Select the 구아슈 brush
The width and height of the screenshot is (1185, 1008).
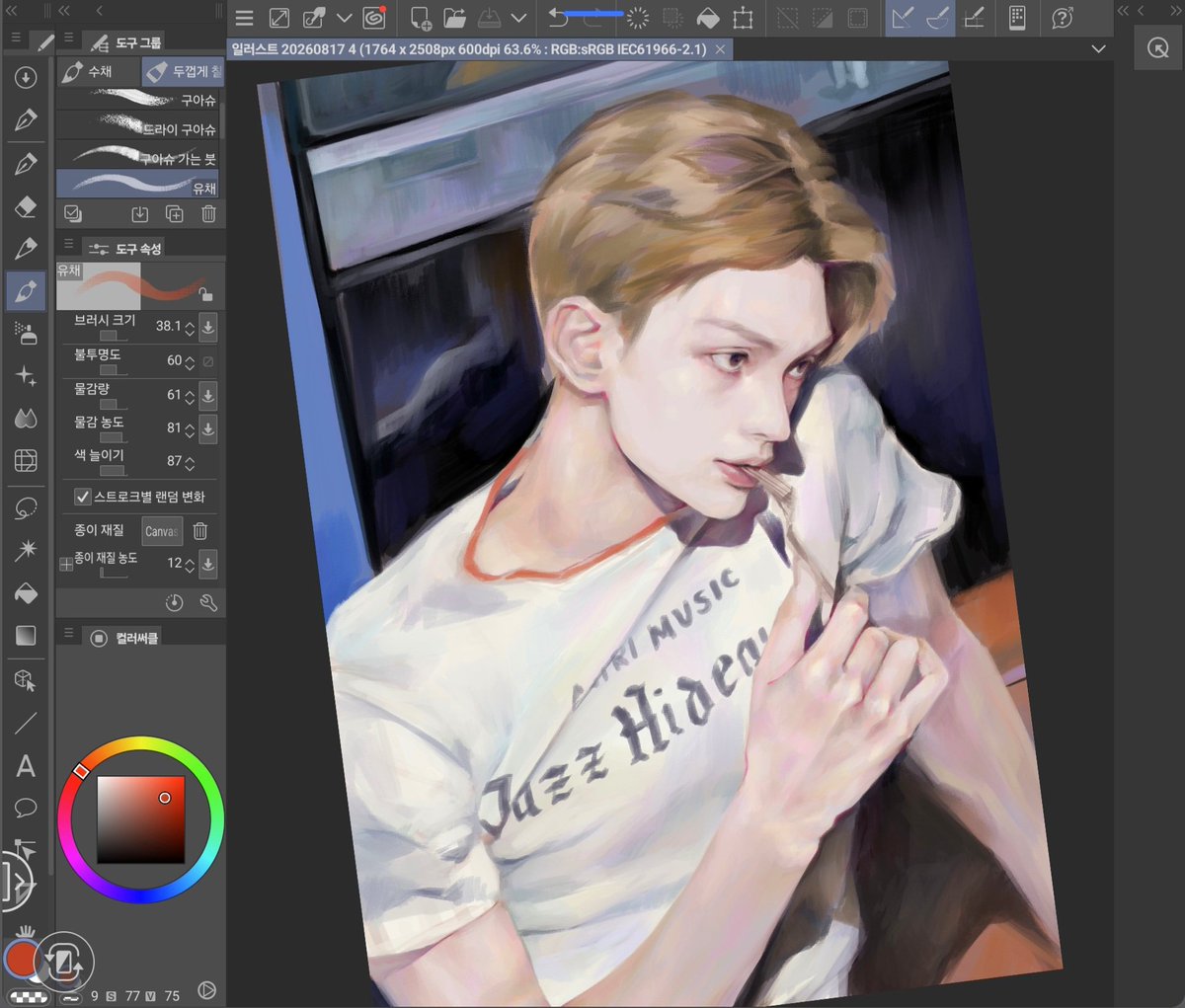138,100
